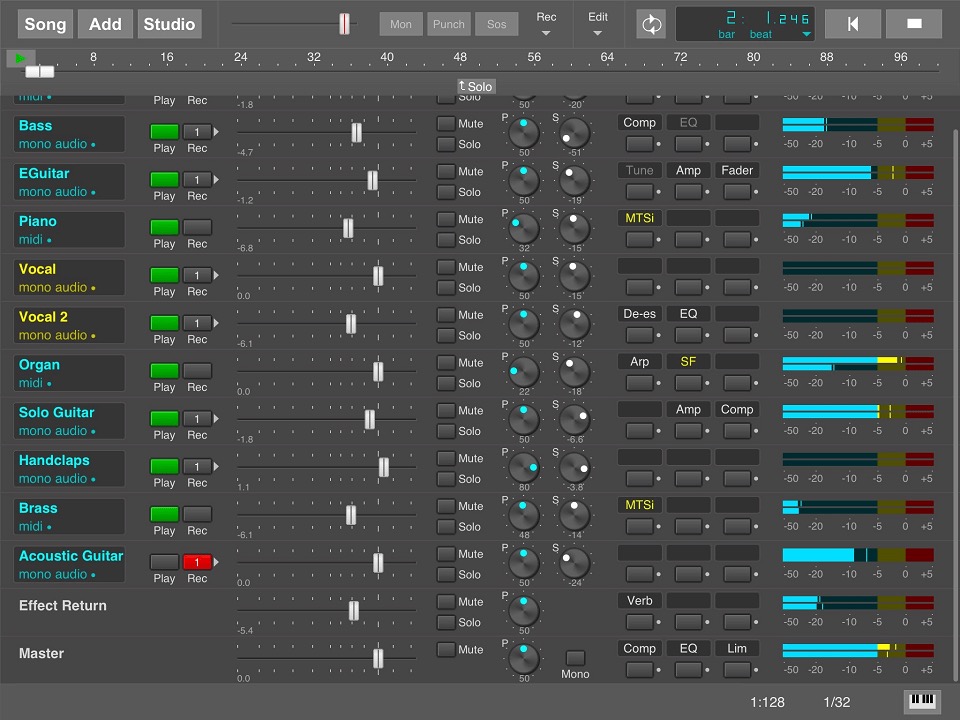Solo the Brass track
The height and width of the screenshot is (720, 960).
pos(446,527)
